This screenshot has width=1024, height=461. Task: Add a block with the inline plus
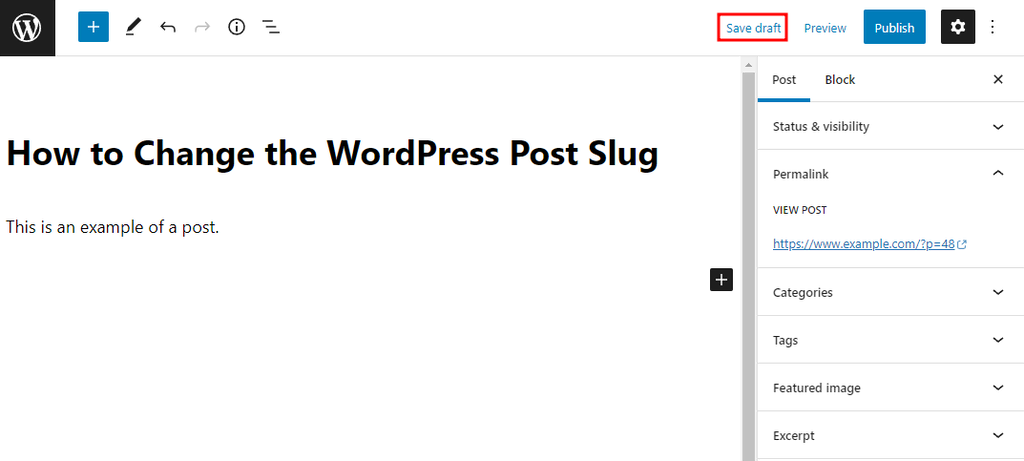click(721, 280)
